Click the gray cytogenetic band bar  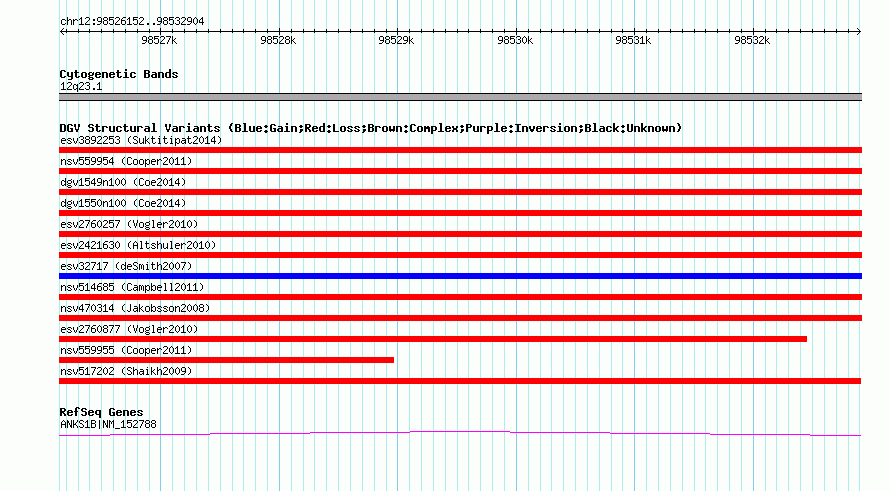(x=460, y=97)
